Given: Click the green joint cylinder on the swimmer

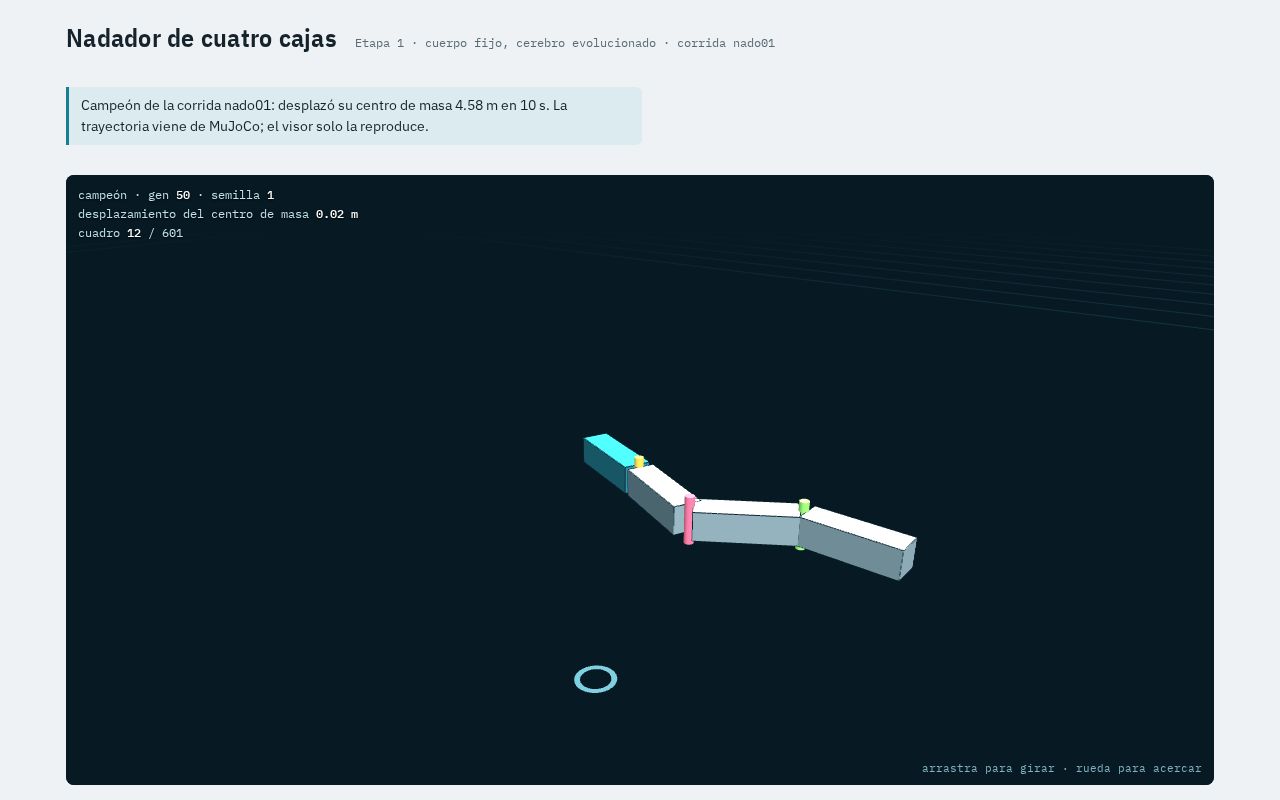Looking at the screenshot, I should tap(803, 507).
